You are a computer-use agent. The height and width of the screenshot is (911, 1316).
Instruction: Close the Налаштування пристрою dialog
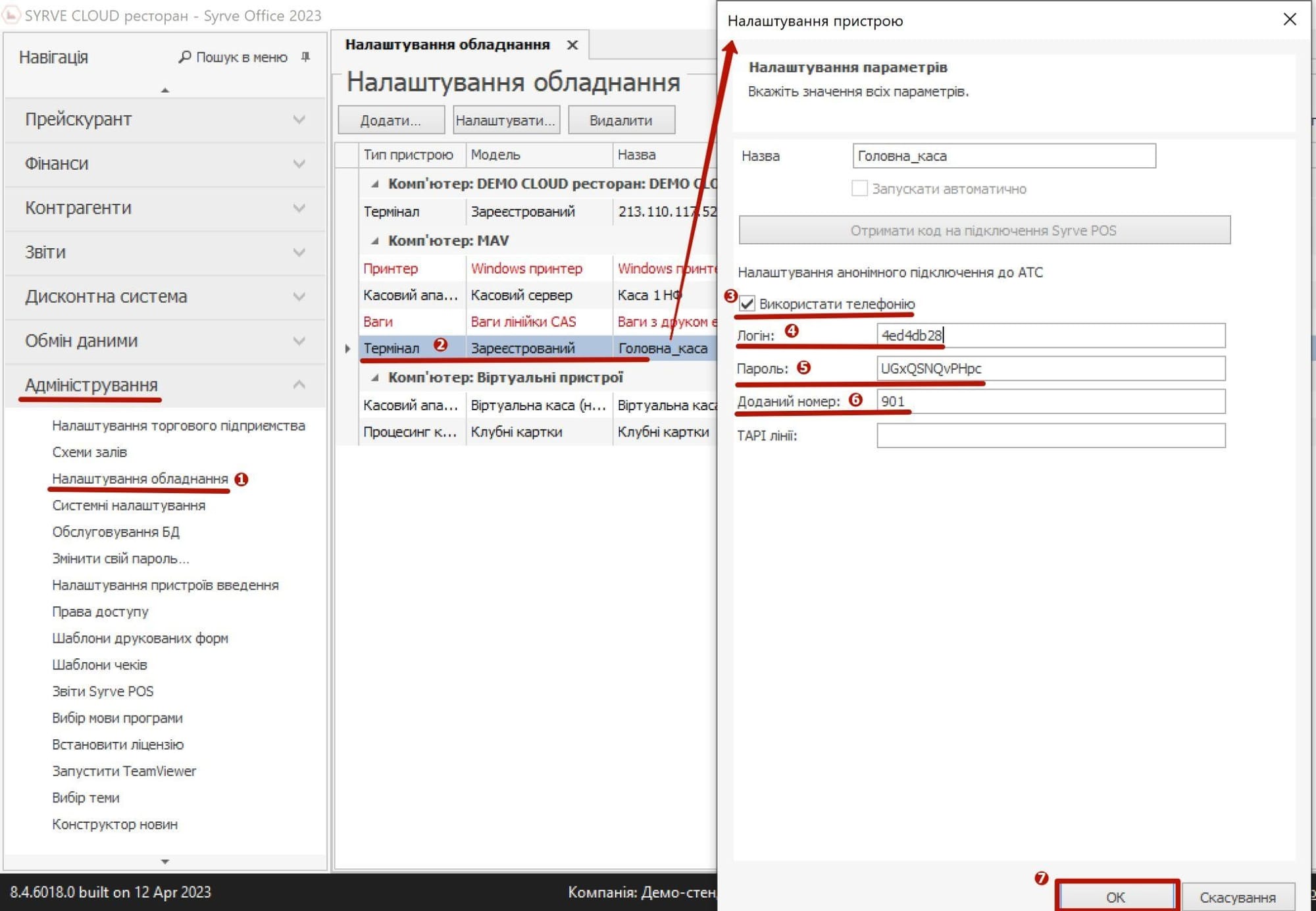click(1290, 20)
